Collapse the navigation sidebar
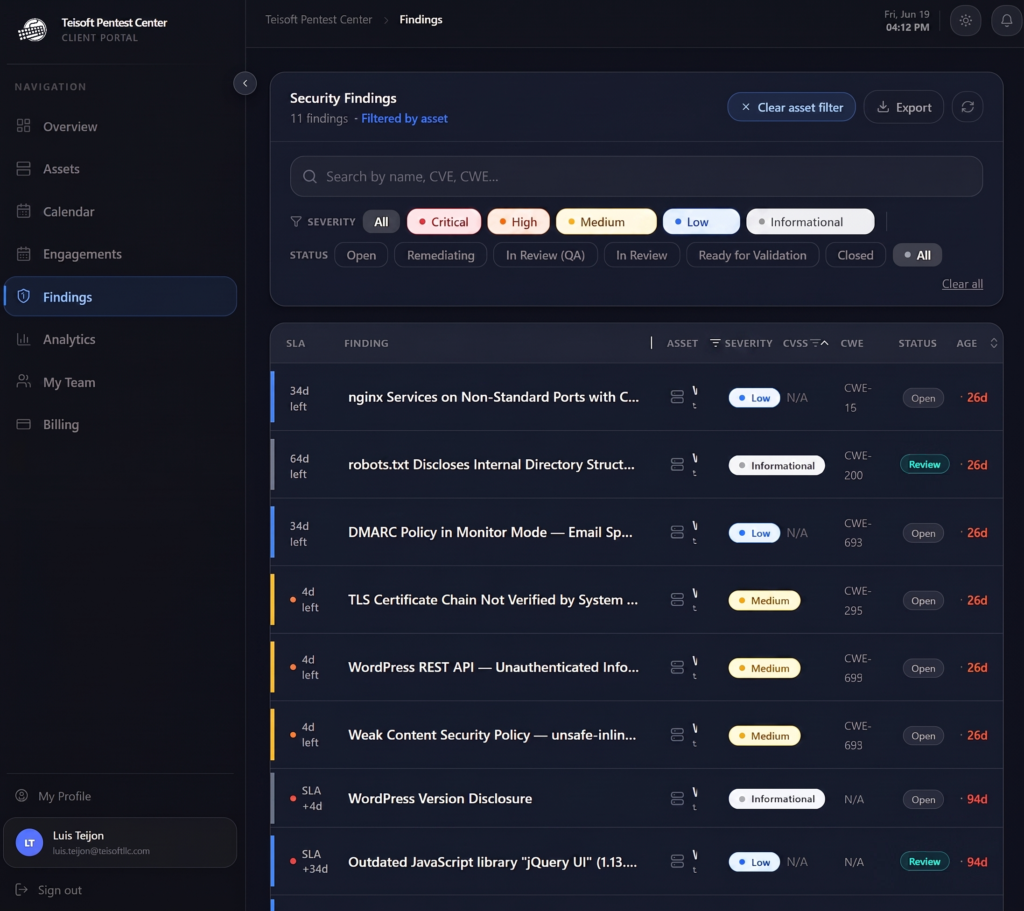 point(245,83)
